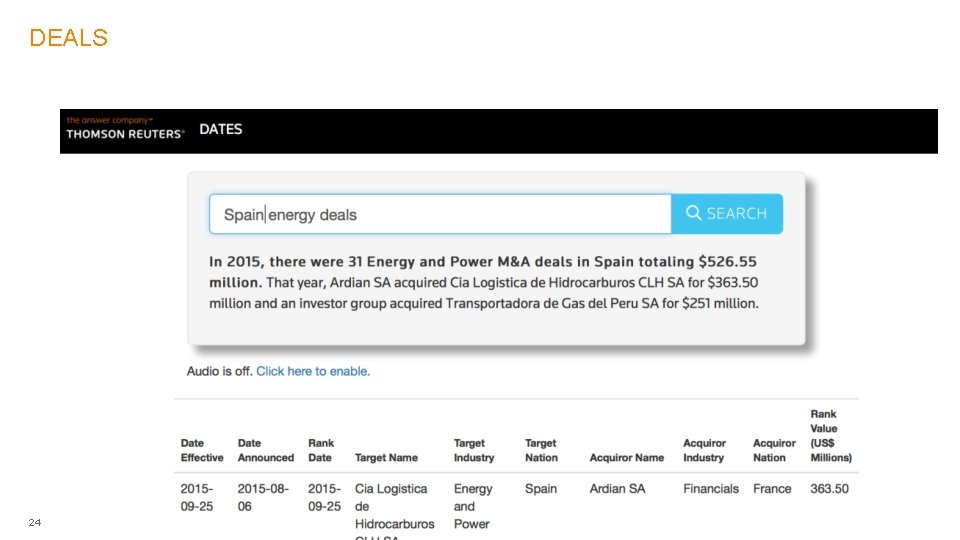
Task: Select the Target Name column header
Action: point(386,457)
